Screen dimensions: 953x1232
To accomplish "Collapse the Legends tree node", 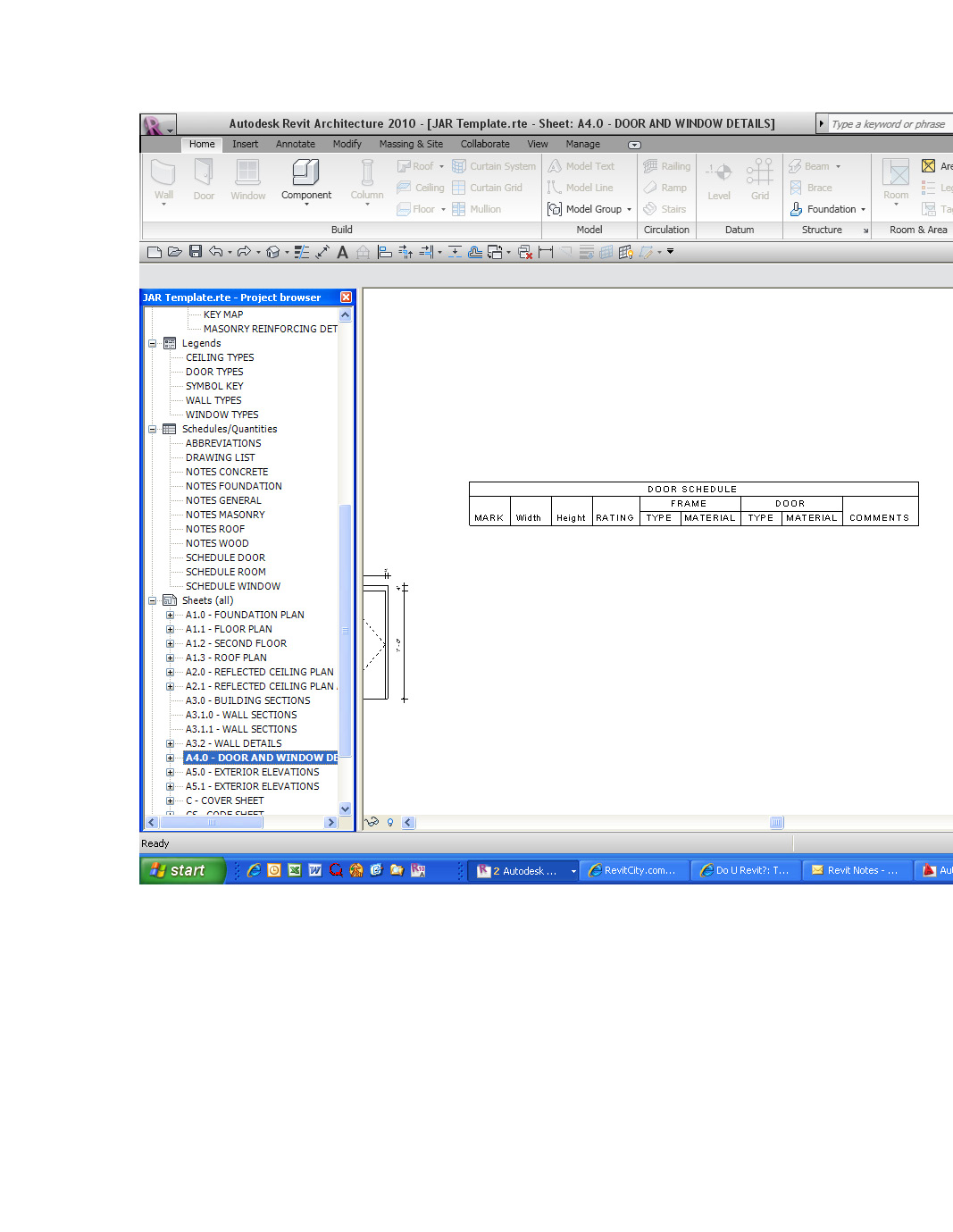I will point(152,343).
